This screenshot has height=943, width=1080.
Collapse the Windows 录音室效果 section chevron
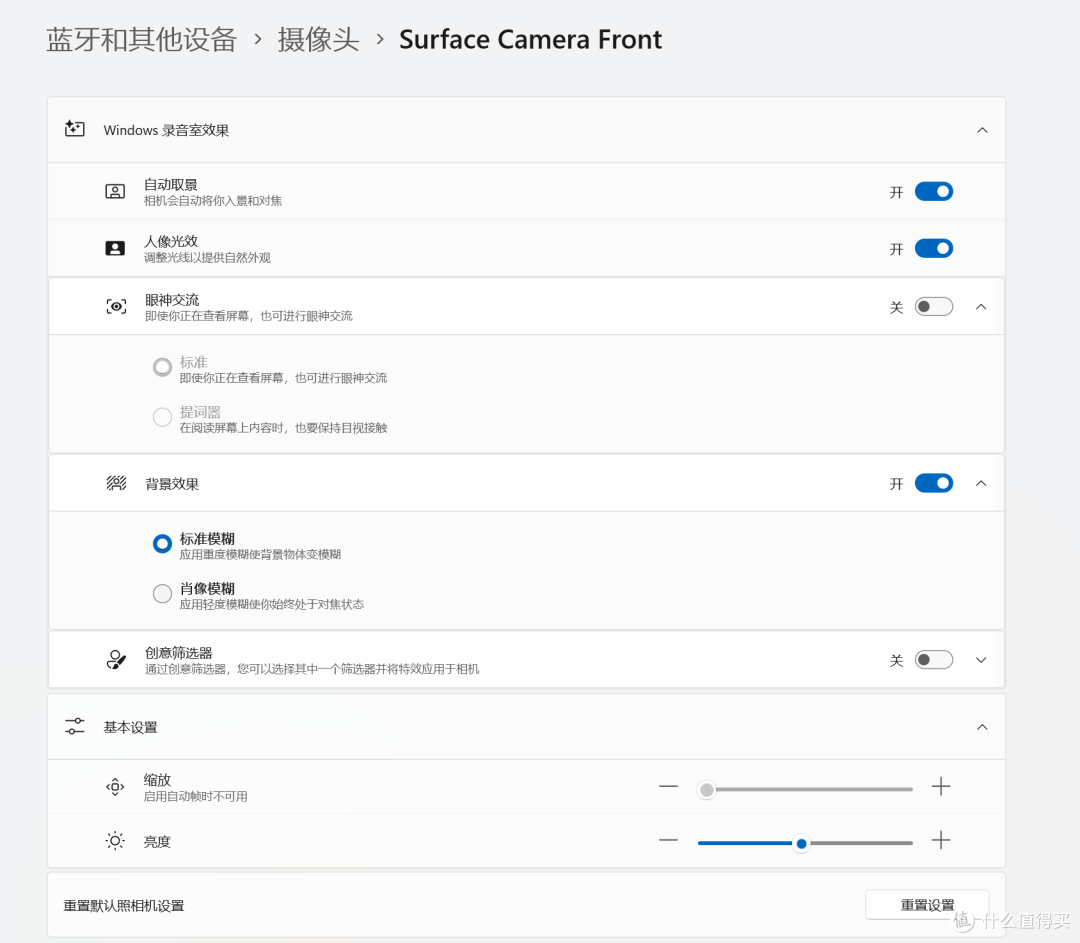[x=982, y=130]
